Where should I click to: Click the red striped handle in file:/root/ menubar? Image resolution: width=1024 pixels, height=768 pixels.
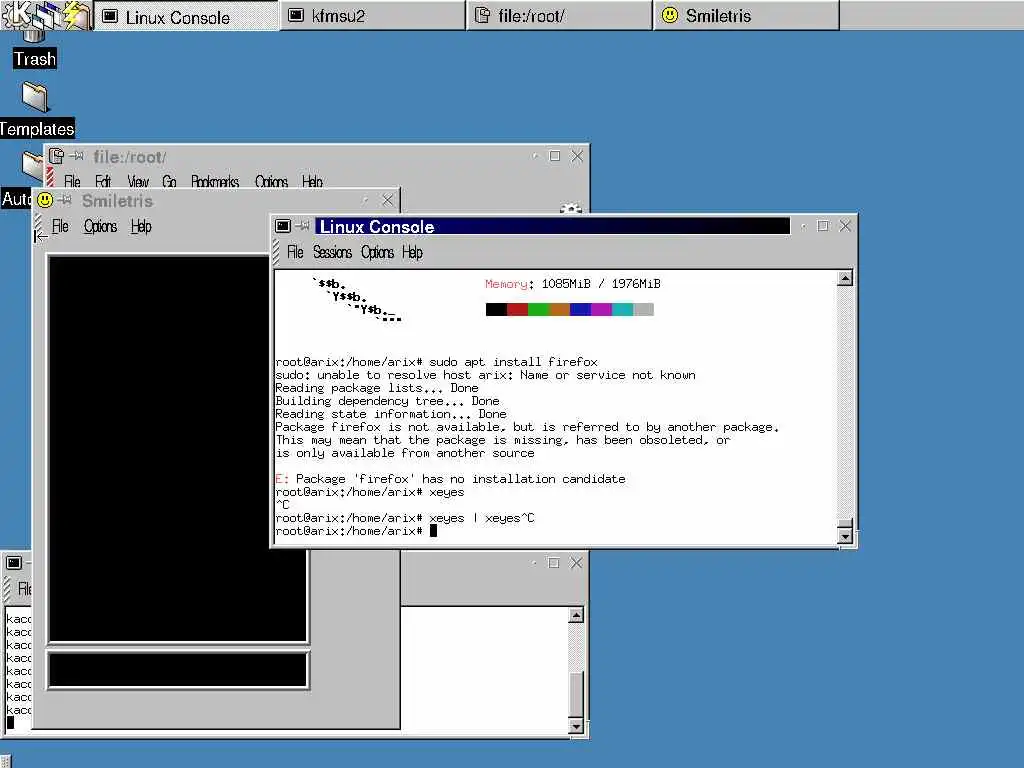click(50, 176)
